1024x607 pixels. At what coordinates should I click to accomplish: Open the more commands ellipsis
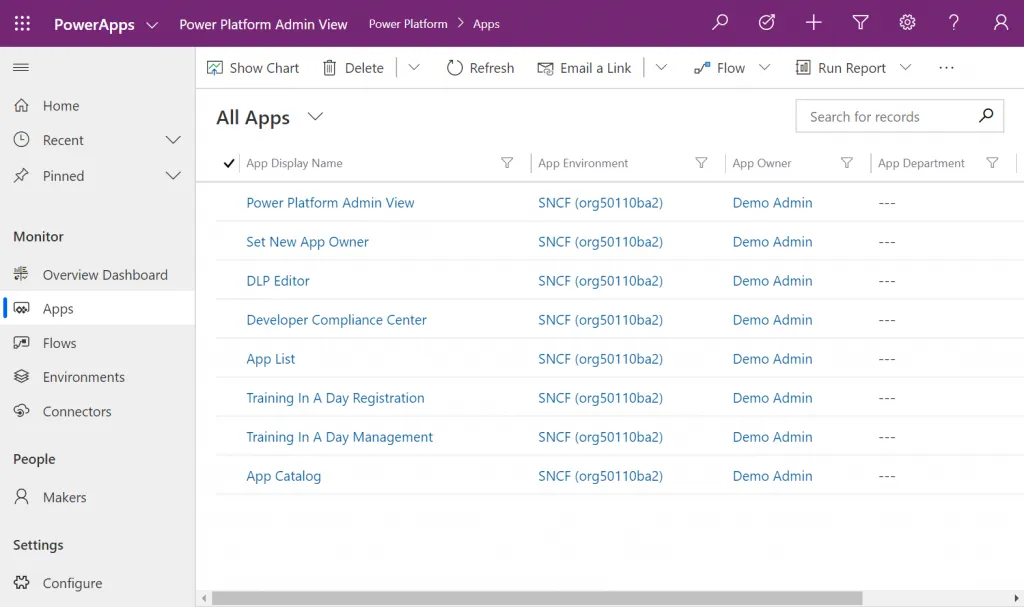pyautogui.click(x=946, y=68)
